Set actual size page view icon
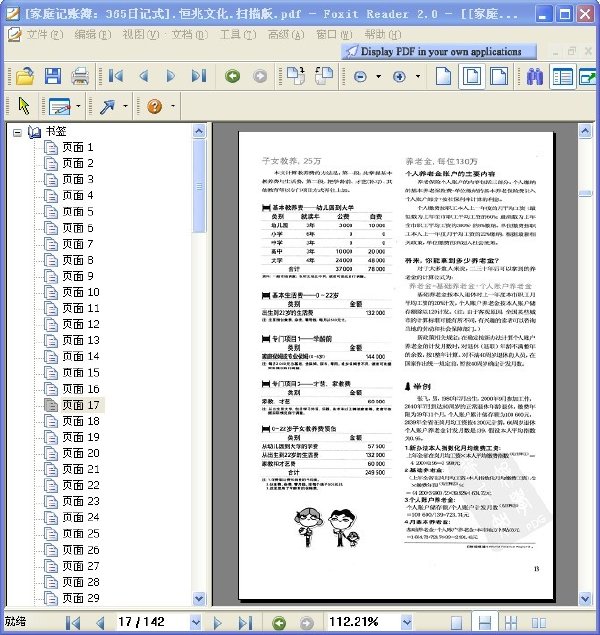The height and width of the screenshot is (635, 600). click(x=443, y=76)
